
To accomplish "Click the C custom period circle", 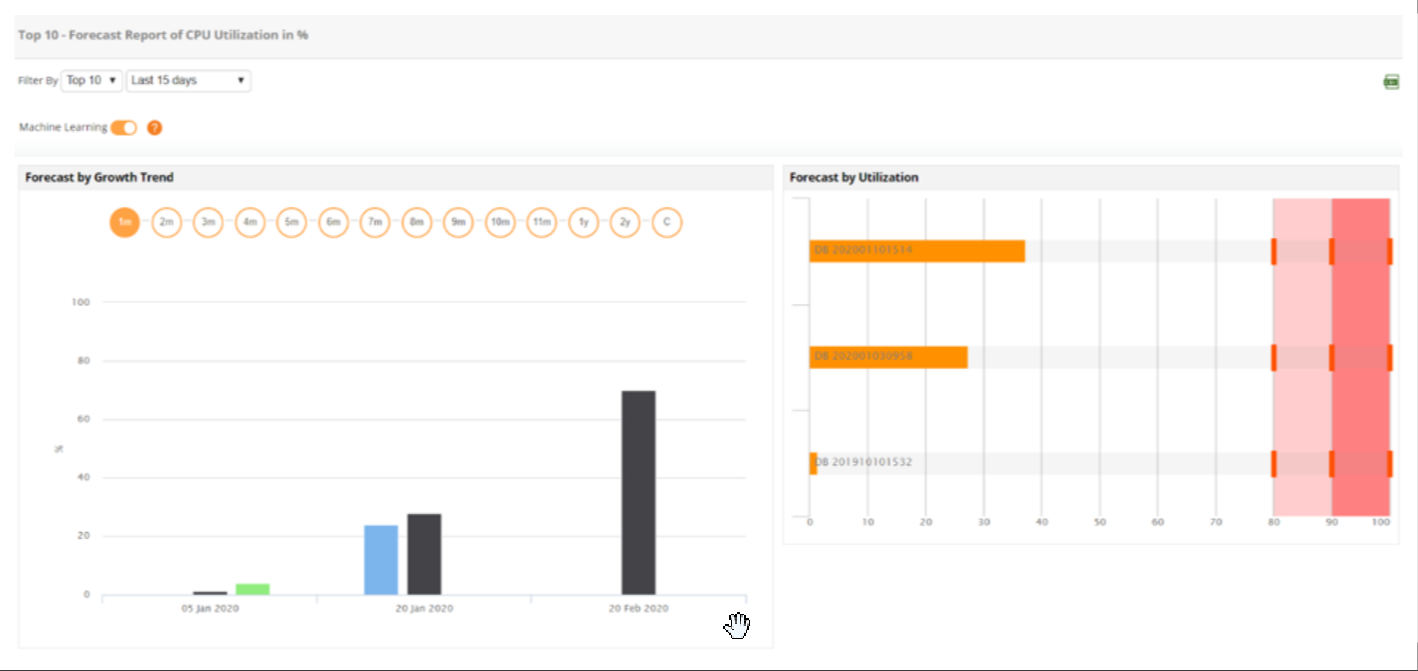I will pos(666,222).
